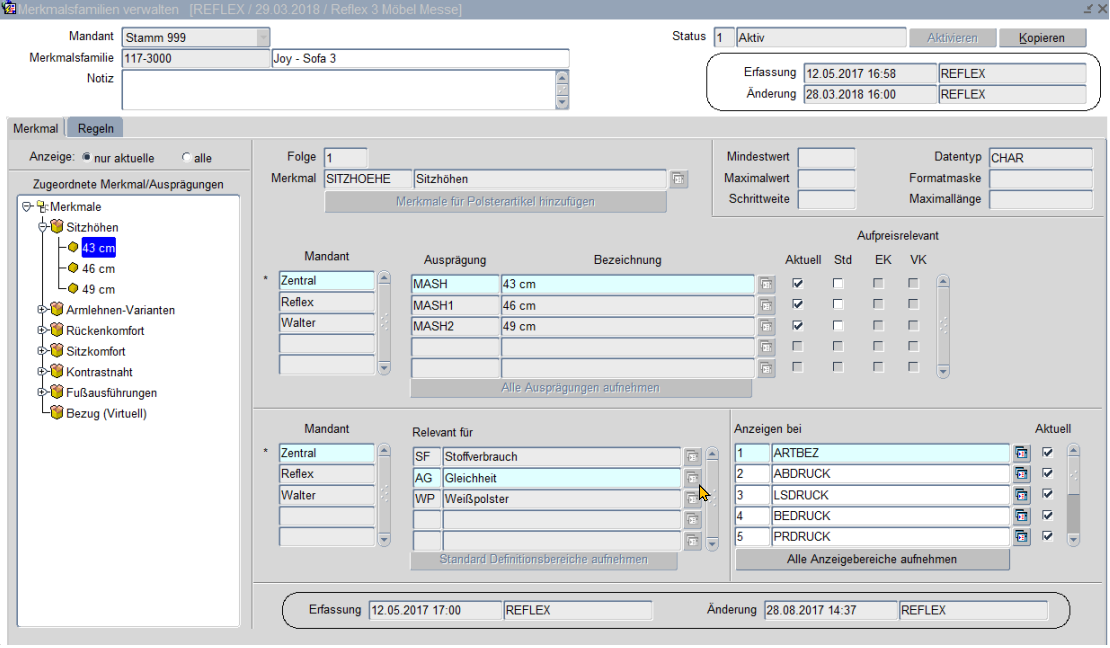Screen dimensions: 1110x648
Task: Open the Mandant dropdown Stamm 999
Action: (x=263, y=38)
